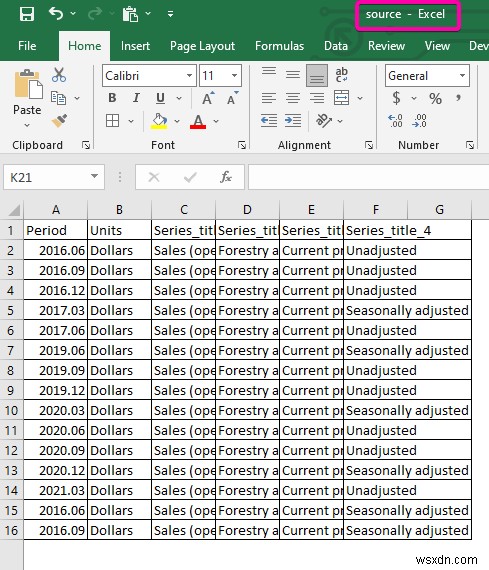Click the Insert Function fx icon
The height and width of the screenshot is (570, 489).
pyautogui.click(x=226, y=177)
